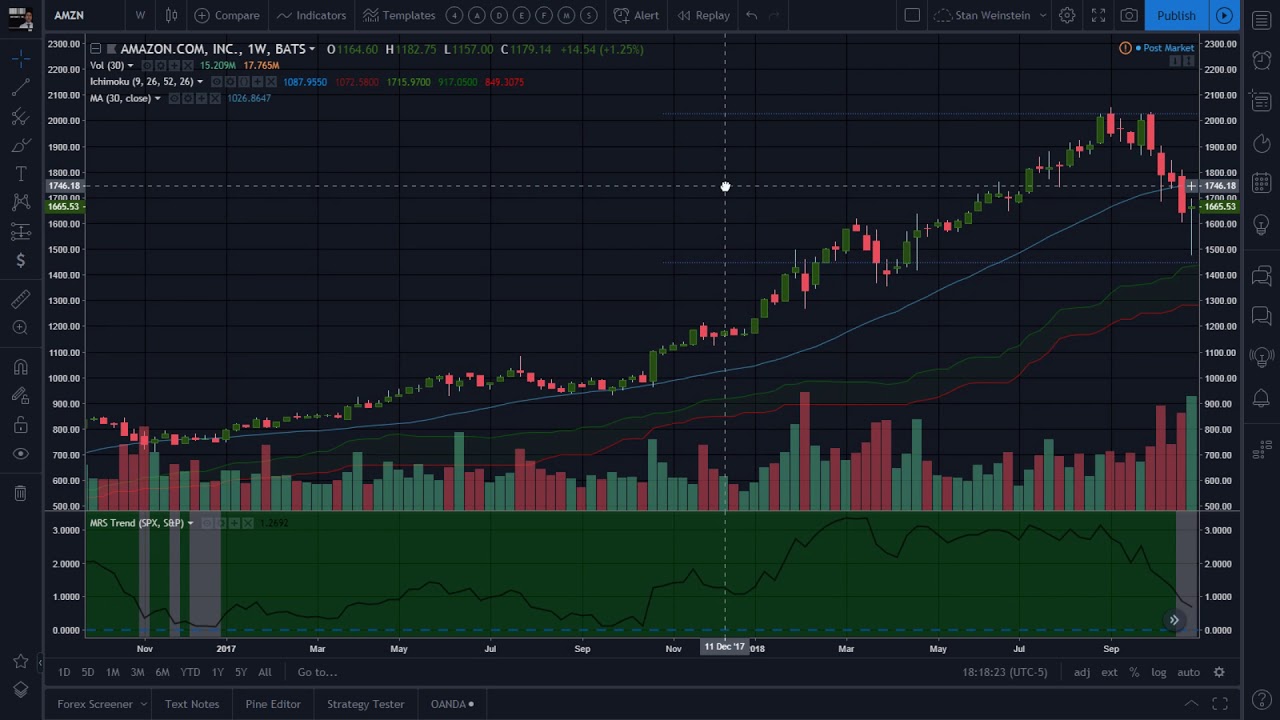
Task: Toggle lock all drawing tools
Action: point(20,425)
